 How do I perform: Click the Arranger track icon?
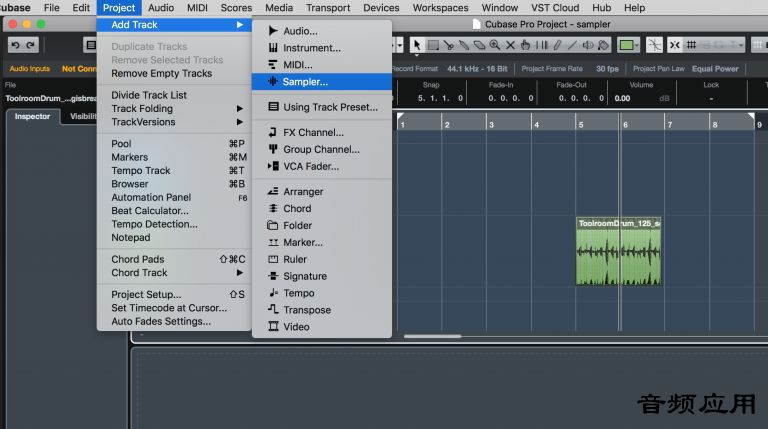[273, 191]
